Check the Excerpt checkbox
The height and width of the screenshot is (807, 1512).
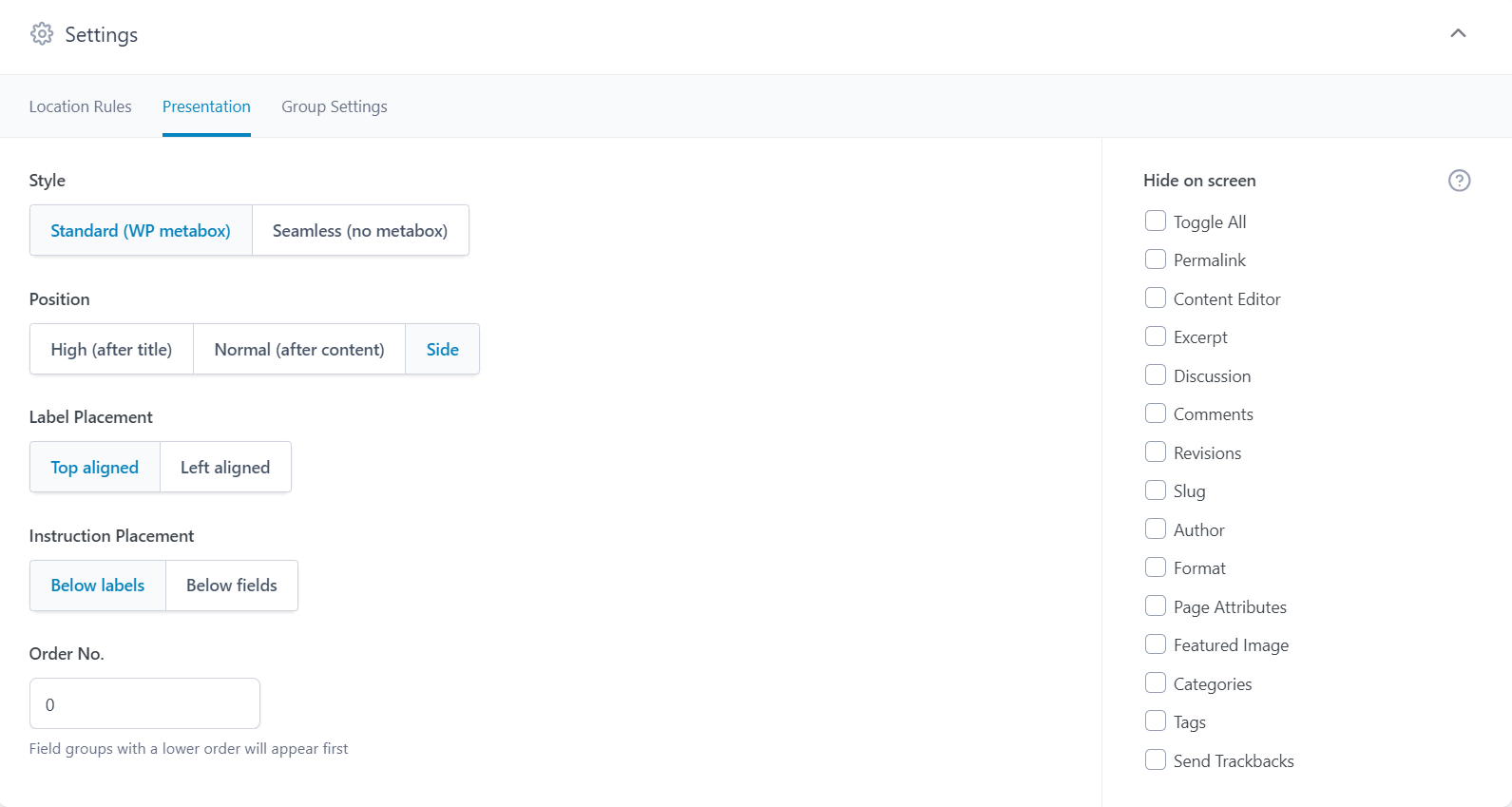coord(1156,336)
